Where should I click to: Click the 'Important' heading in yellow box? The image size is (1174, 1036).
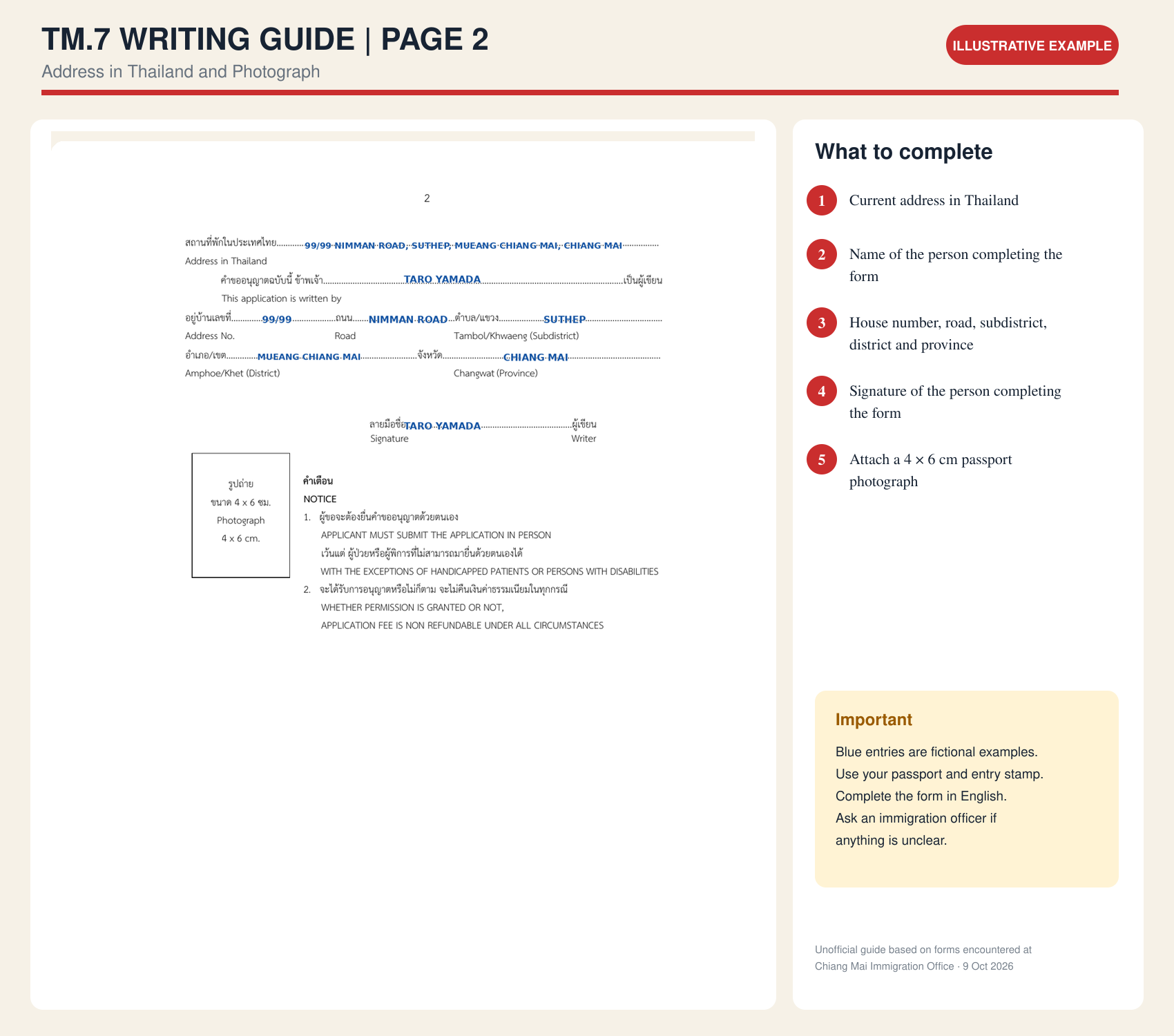coord(874,720)
